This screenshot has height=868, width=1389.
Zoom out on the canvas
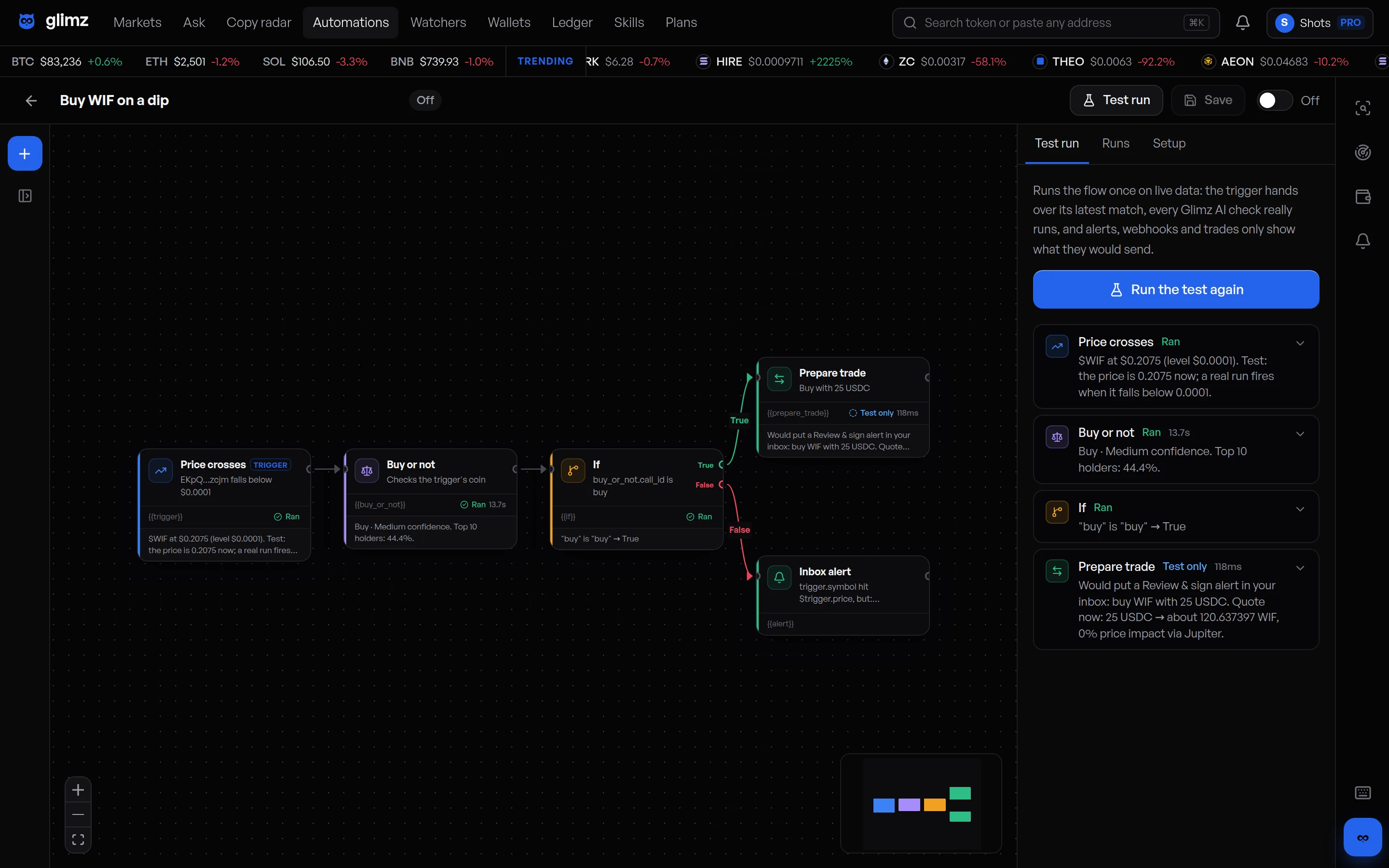click(78, 814)
